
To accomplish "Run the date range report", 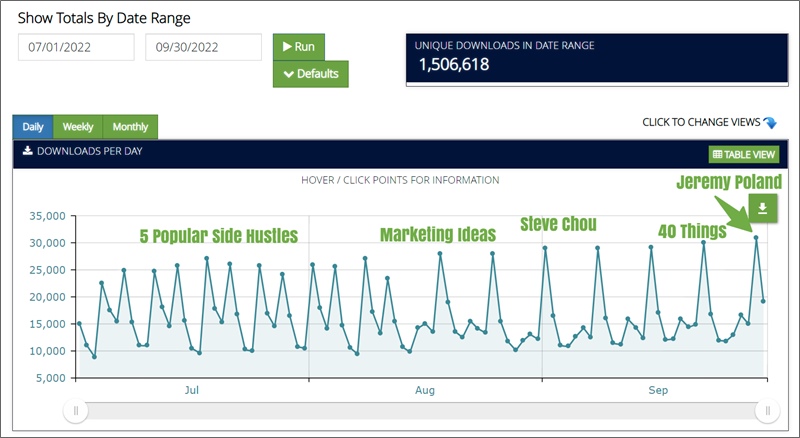I will point(299,47).
